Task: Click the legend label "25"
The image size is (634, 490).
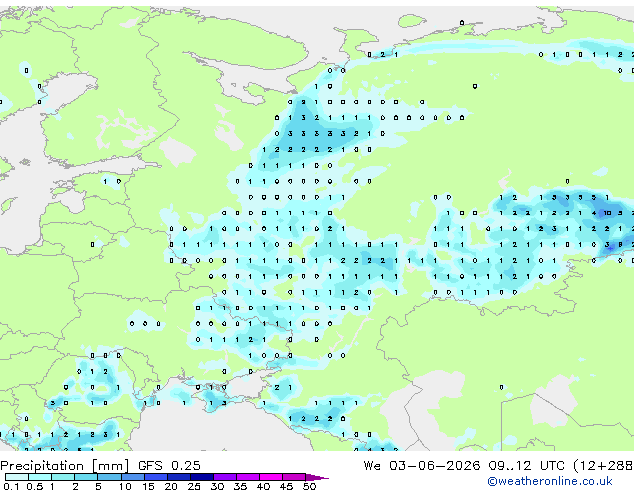Action: tap(194, 486)
